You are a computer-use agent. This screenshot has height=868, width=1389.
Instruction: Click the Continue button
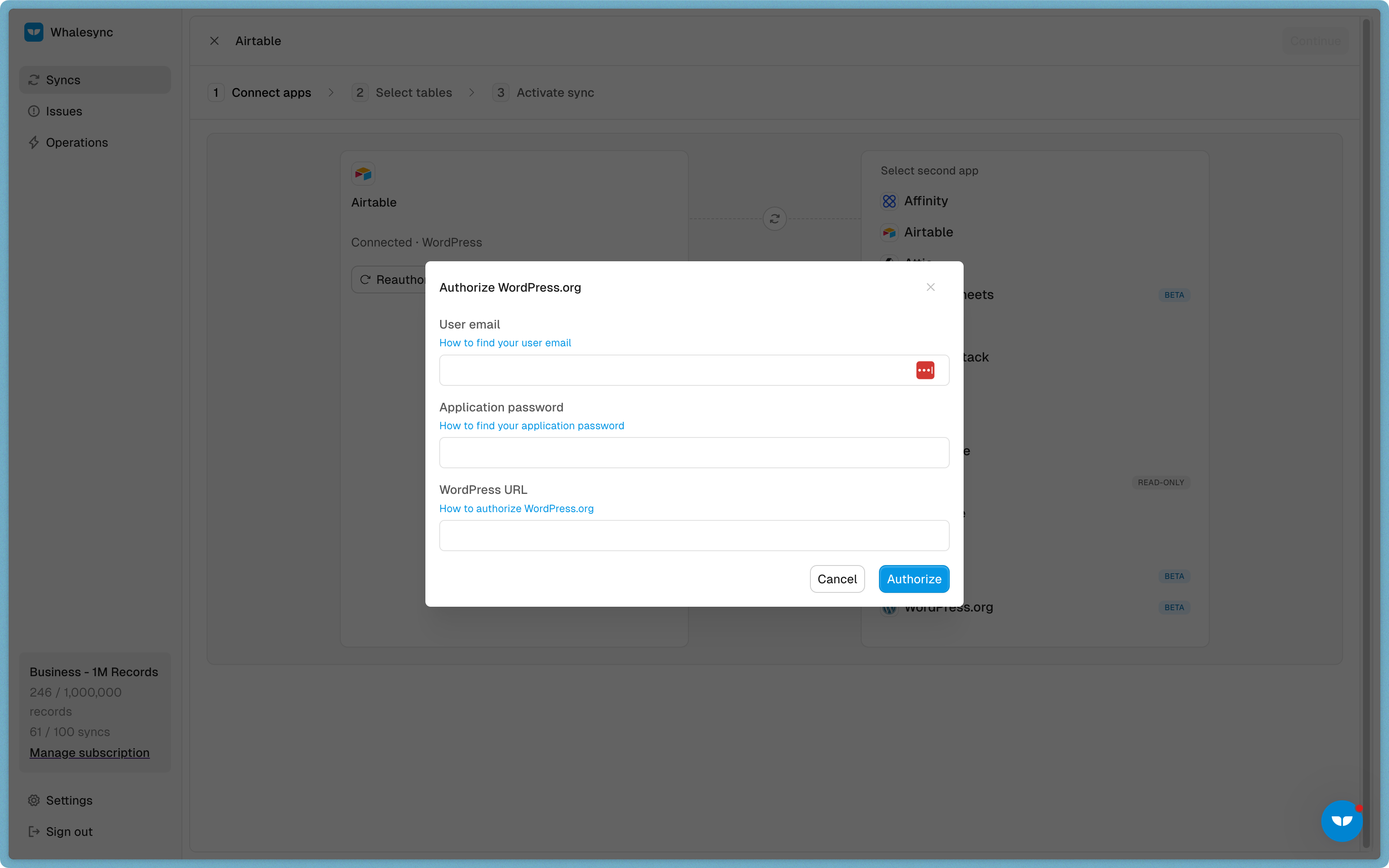(1315, 41)
